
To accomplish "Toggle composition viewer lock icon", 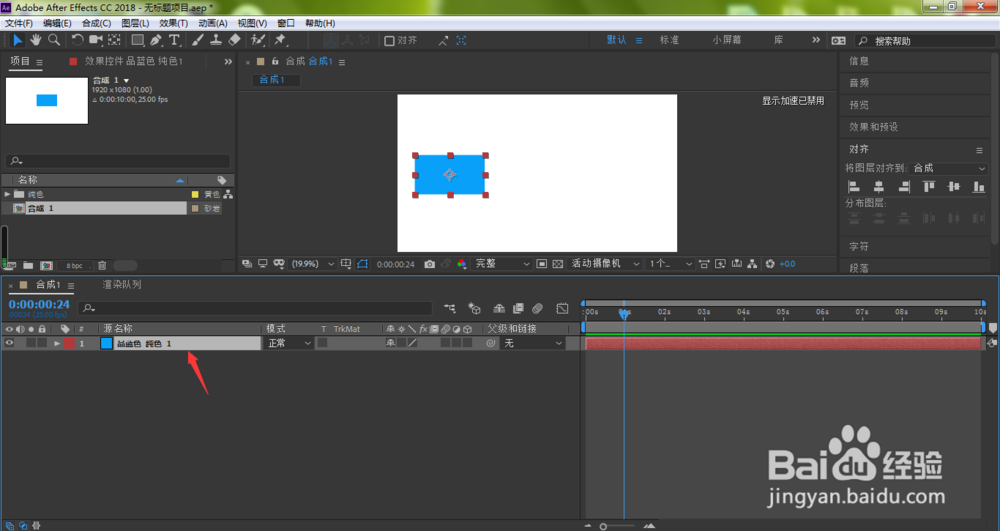I will click(275, 61).
